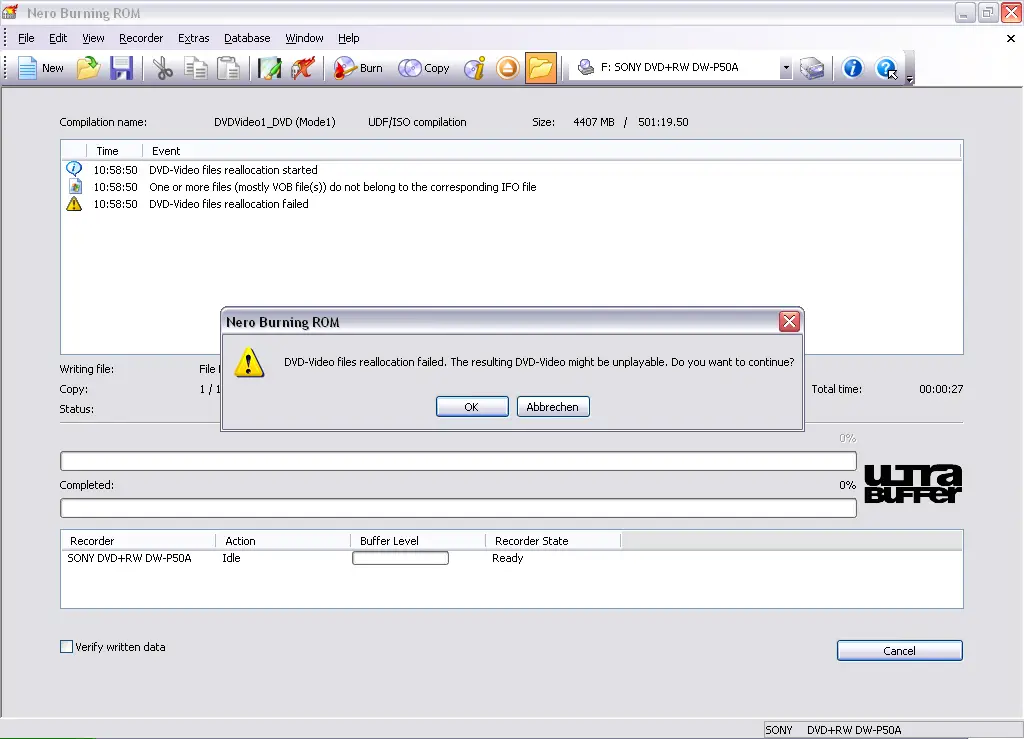Save the compilation with the floppy icon
The image size is (1024, 739).
pos(121,68)
